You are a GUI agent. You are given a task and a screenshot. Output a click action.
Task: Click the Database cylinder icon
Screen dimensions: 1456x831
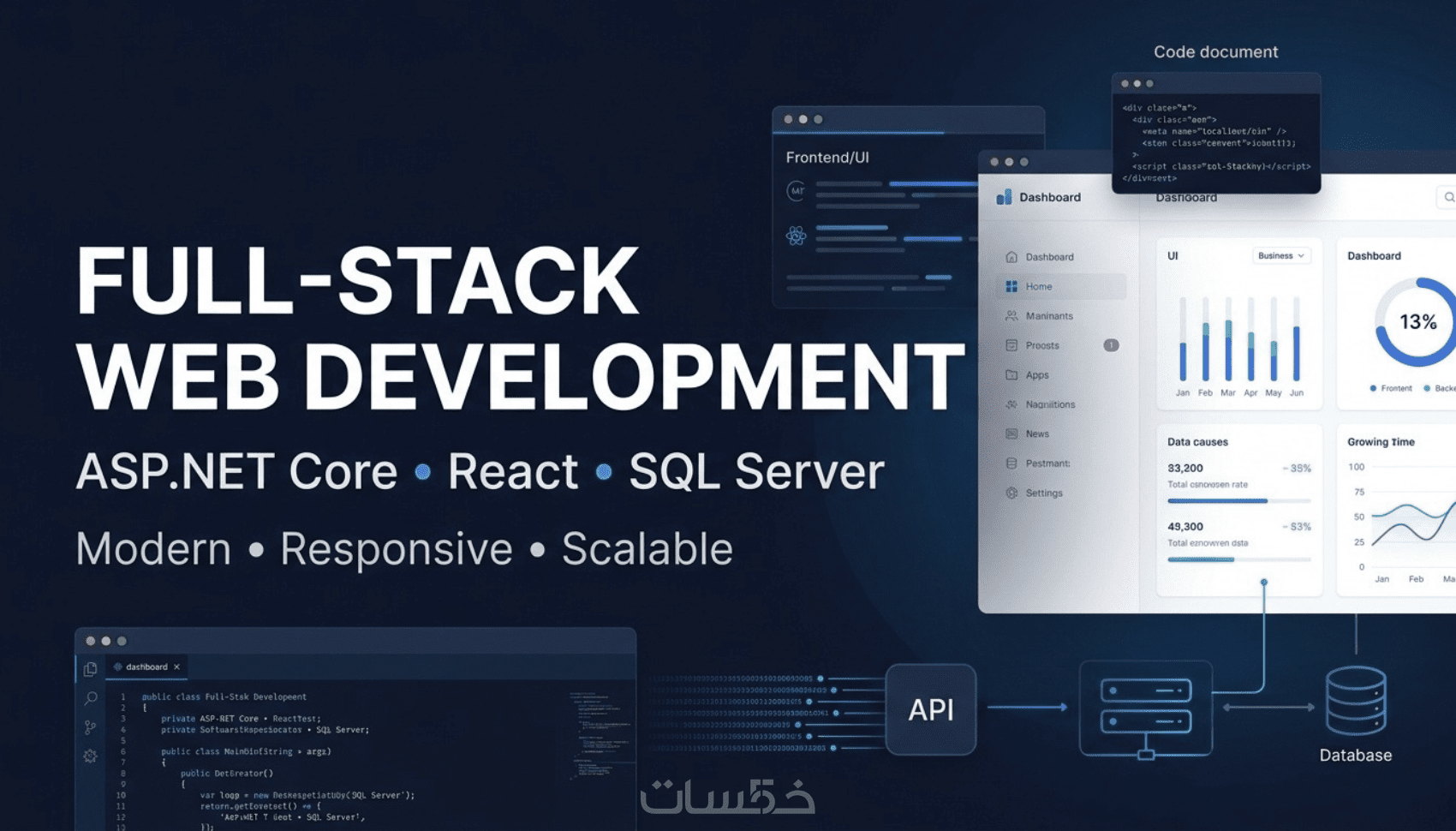(1356, 702)
